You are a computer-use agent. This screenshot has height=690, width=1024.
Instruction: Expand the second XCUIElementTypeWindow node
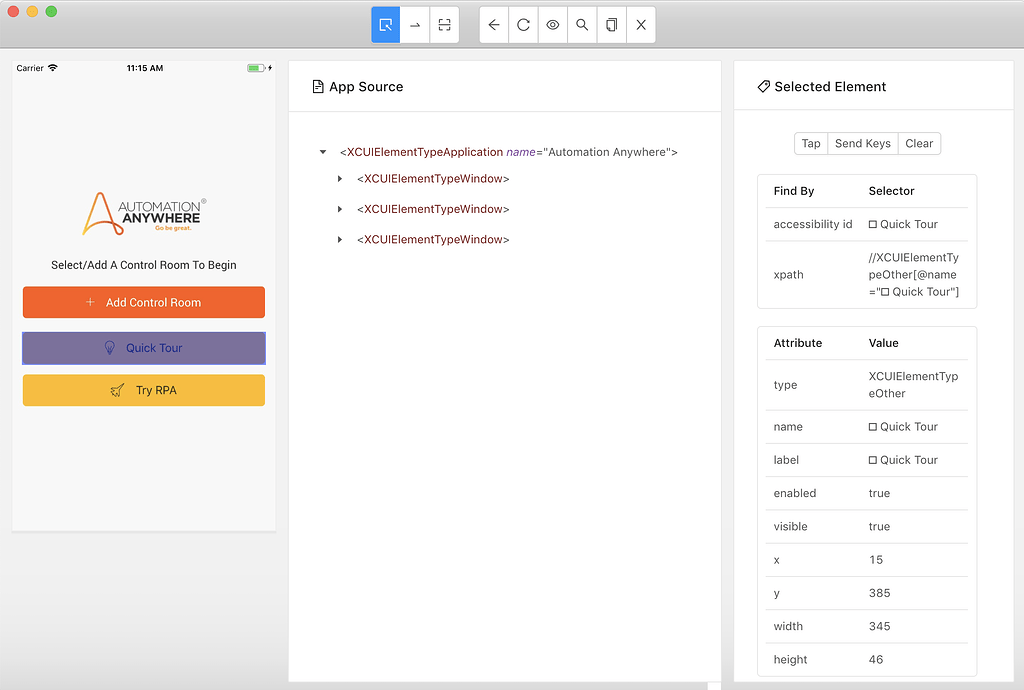339,211
